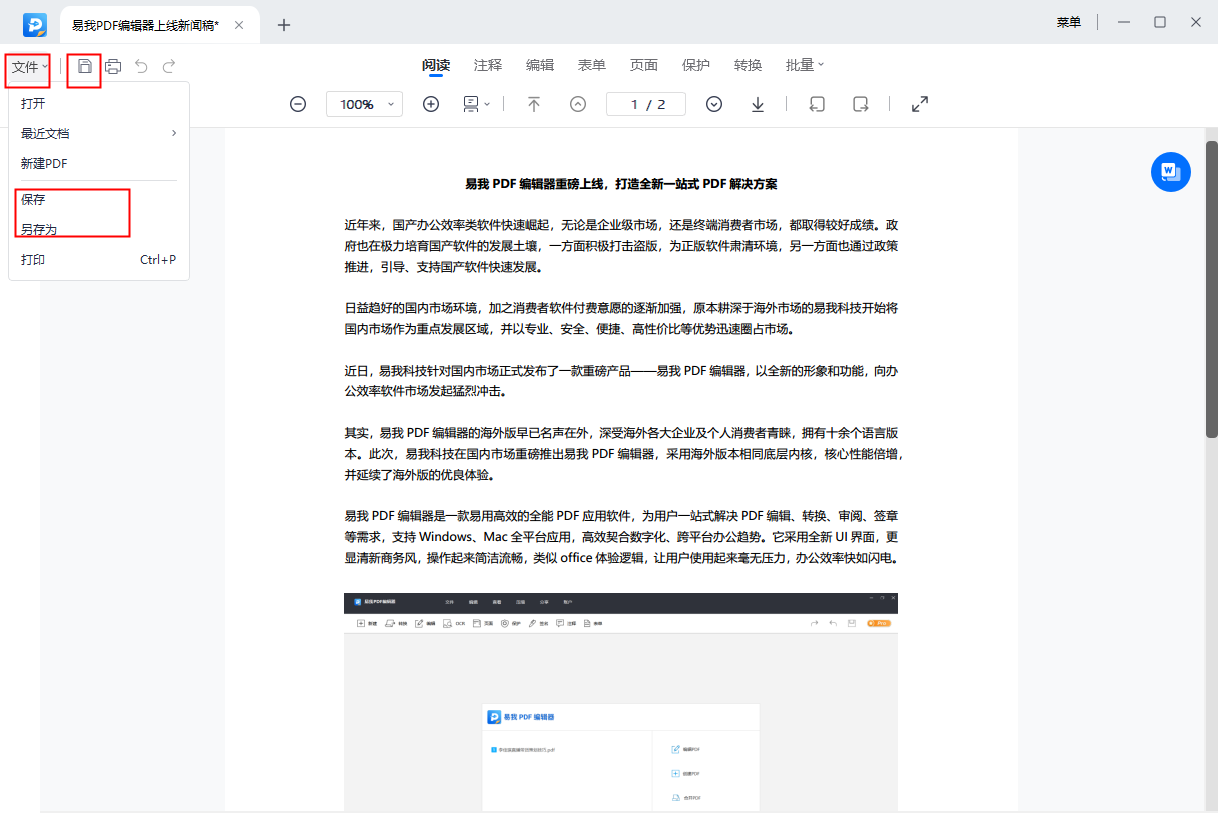Jump to first page icon
The image size is (1218, 813).
coord(534,104)
